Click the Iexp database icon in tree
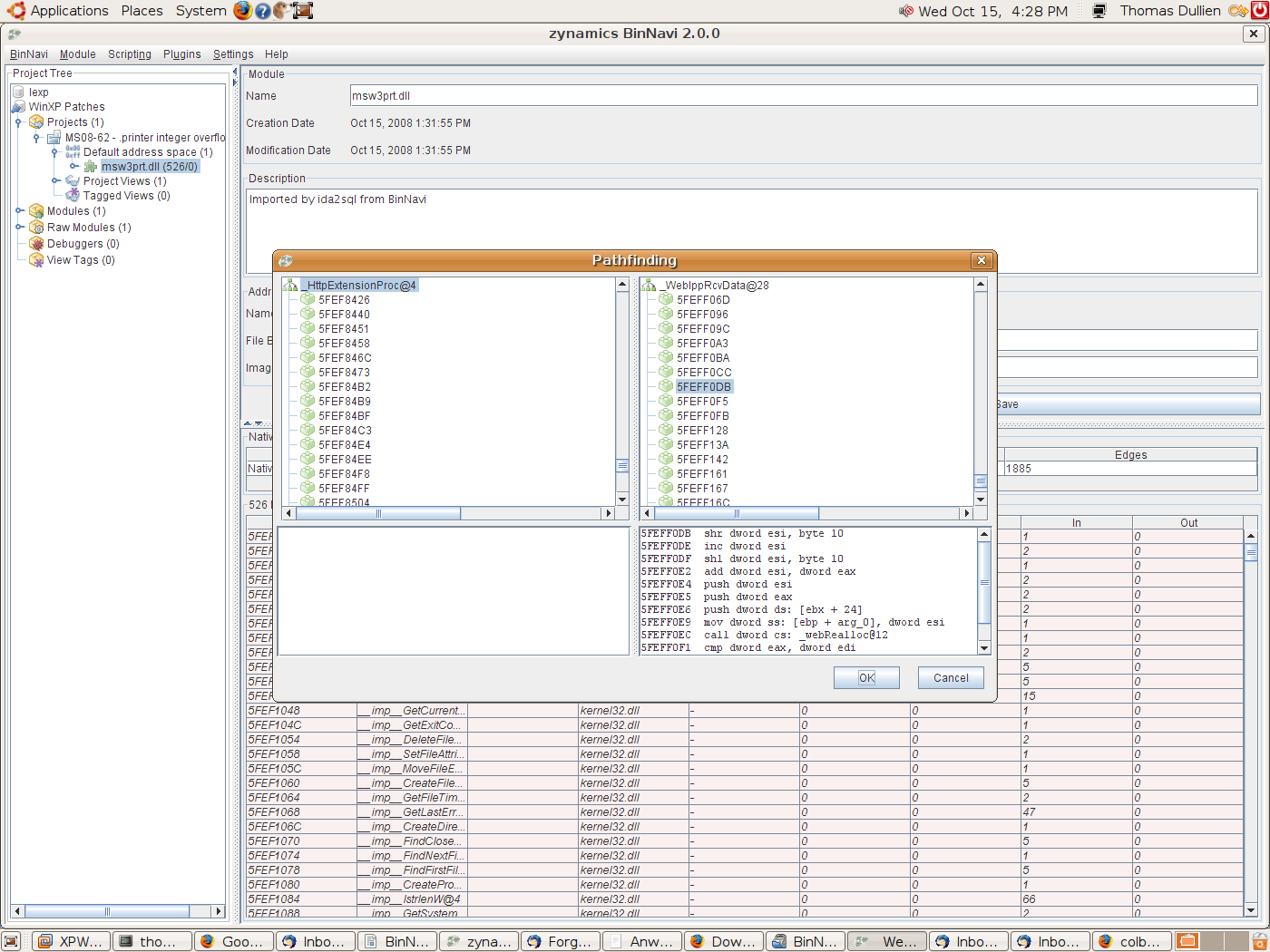This screenshot has width=1270, height=952. click(18, 92)
